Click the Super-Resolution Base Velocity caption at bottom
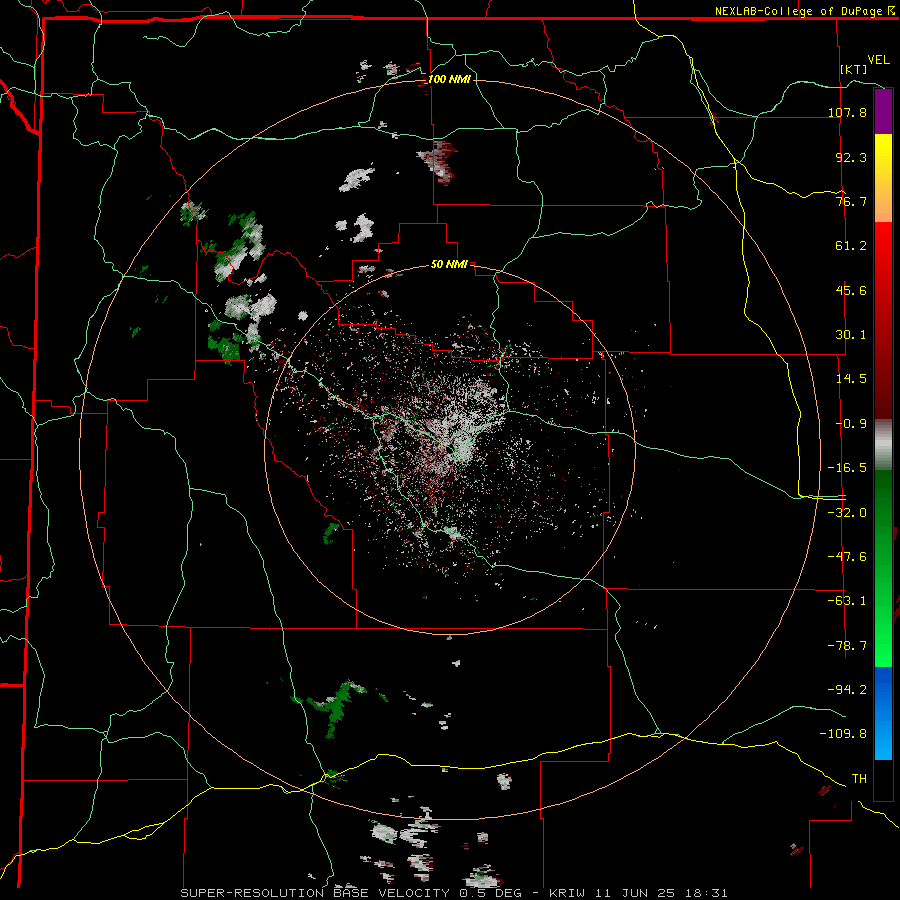The width and height of the screenshot is (900, 900). click(454, 893)
